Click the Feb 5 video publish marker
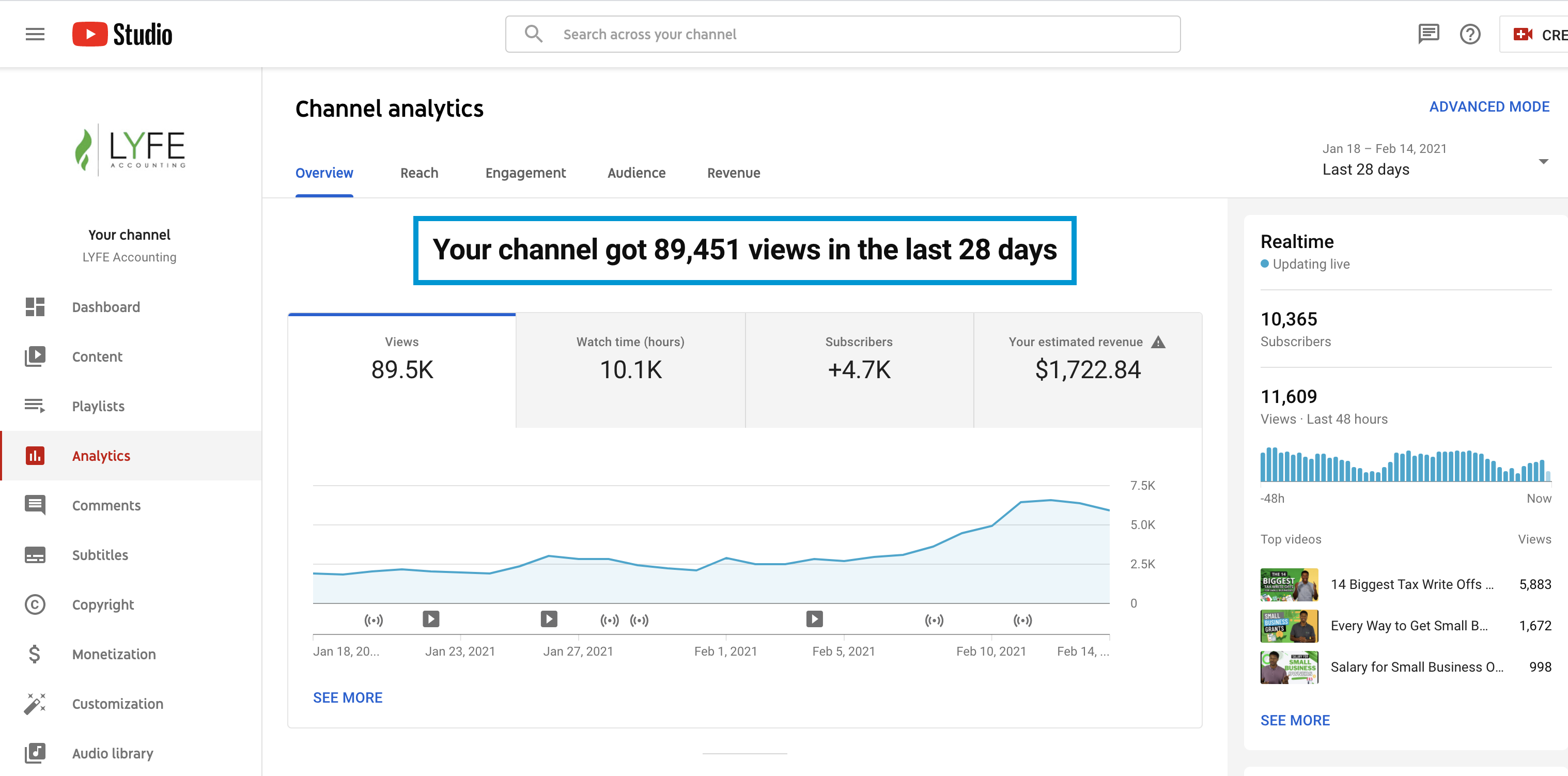Viewport: 1568px width, 776px height. click(814, 619)
